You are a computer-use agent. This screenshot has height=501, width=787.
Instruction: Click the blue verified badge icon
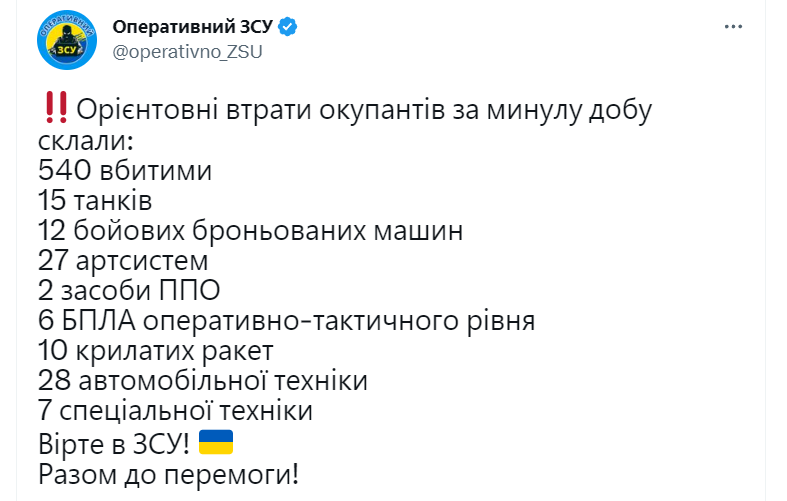(x=288, y=27)
